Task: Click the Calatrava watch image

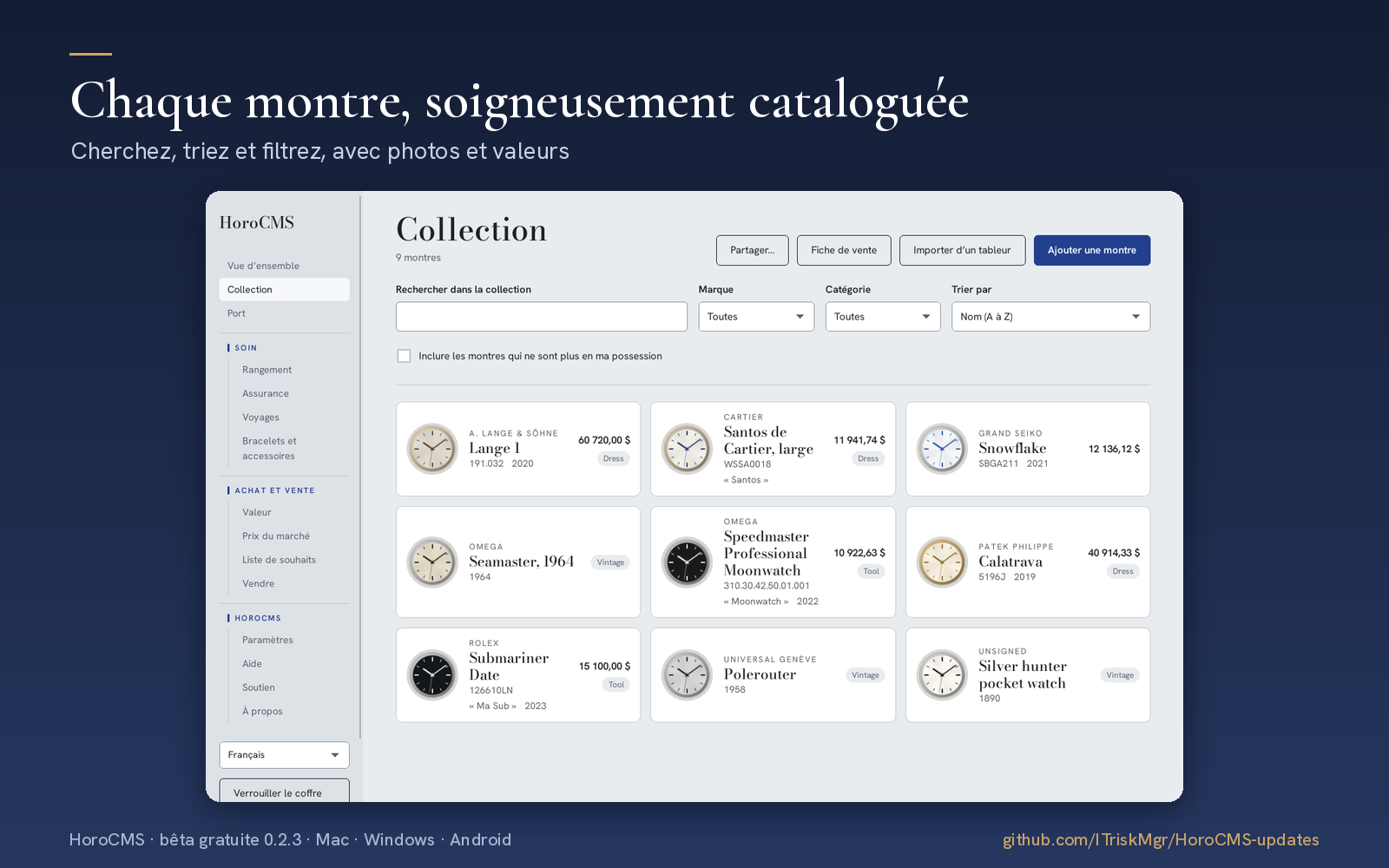Action: pyautogui.click(x=942, y=562)
